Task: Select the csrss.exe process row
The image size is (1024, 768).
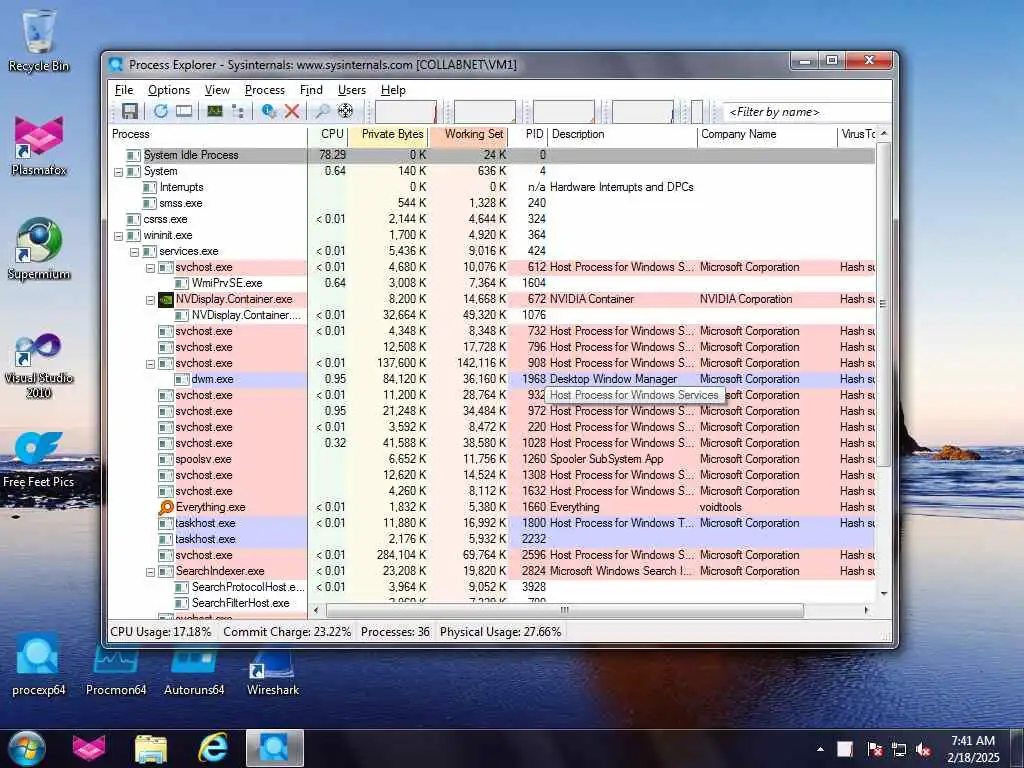Action: [491, 219]
